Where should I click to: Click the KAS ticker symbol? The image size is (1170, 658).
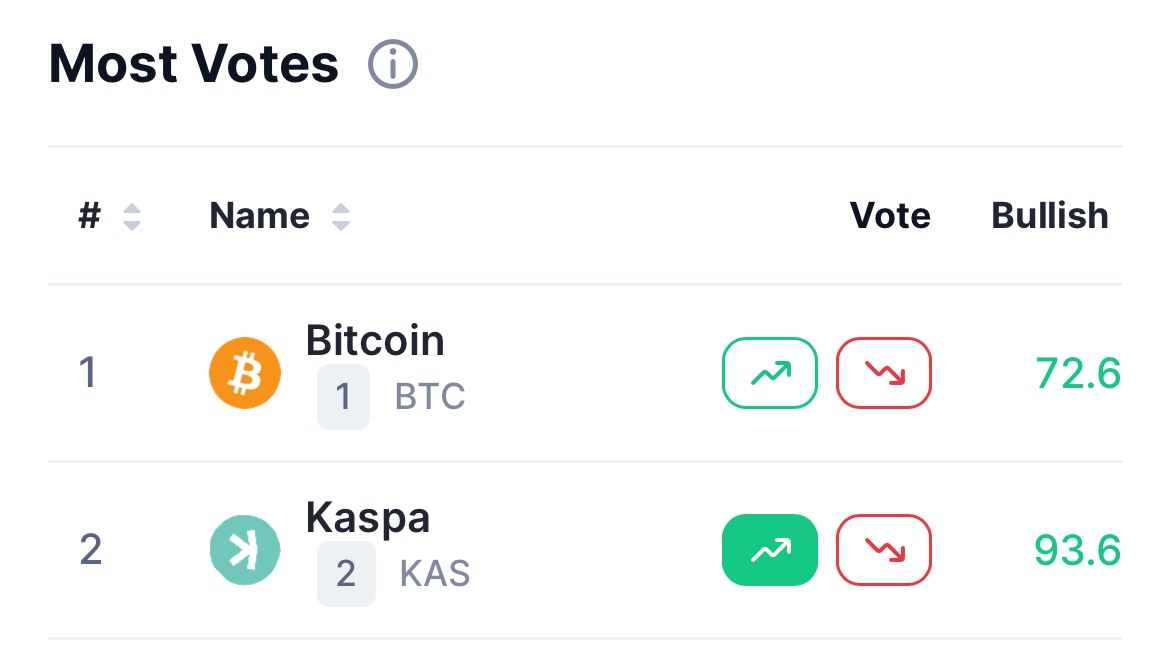pos(435,574)
